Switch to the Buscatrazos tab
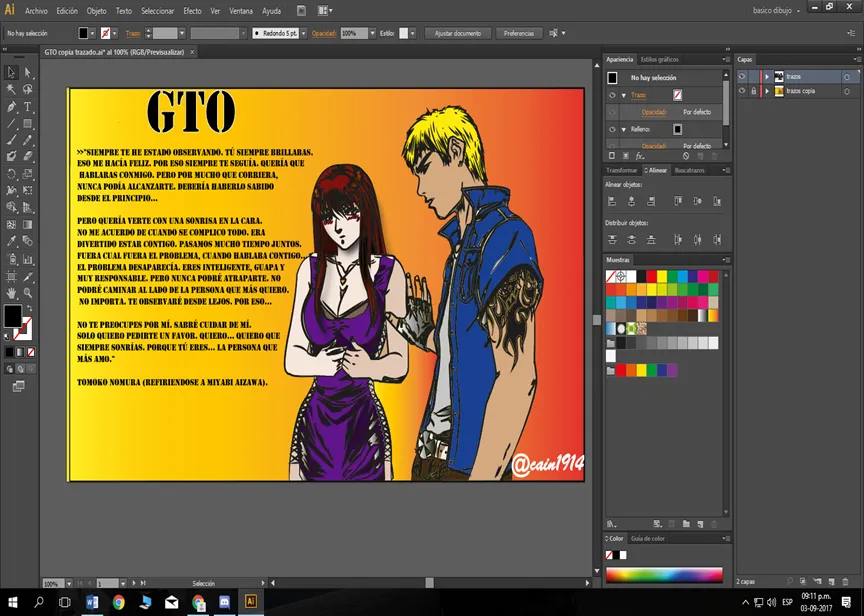This screenshot has width=864, height=616. click(689, 170)
